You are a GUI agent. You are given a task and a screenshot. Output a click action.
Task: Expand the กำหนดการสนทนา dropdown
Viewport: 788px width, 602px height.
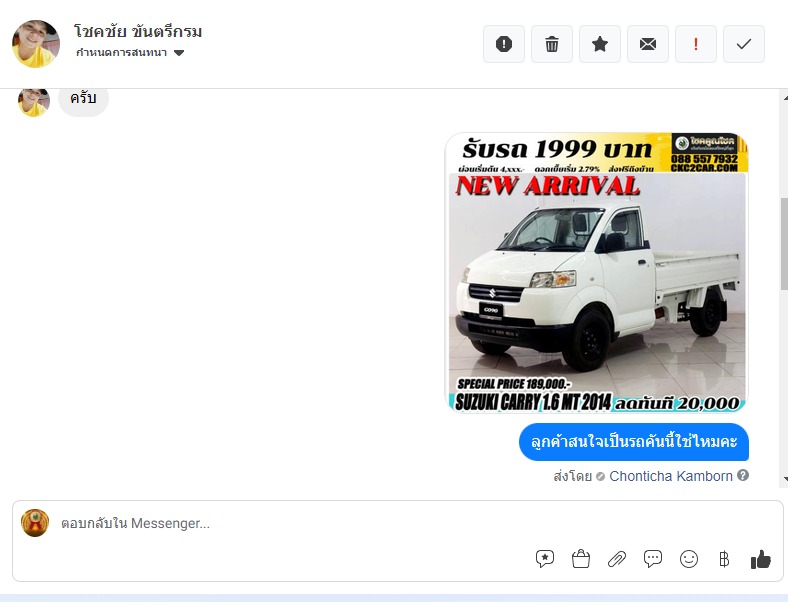click(130, 53)
